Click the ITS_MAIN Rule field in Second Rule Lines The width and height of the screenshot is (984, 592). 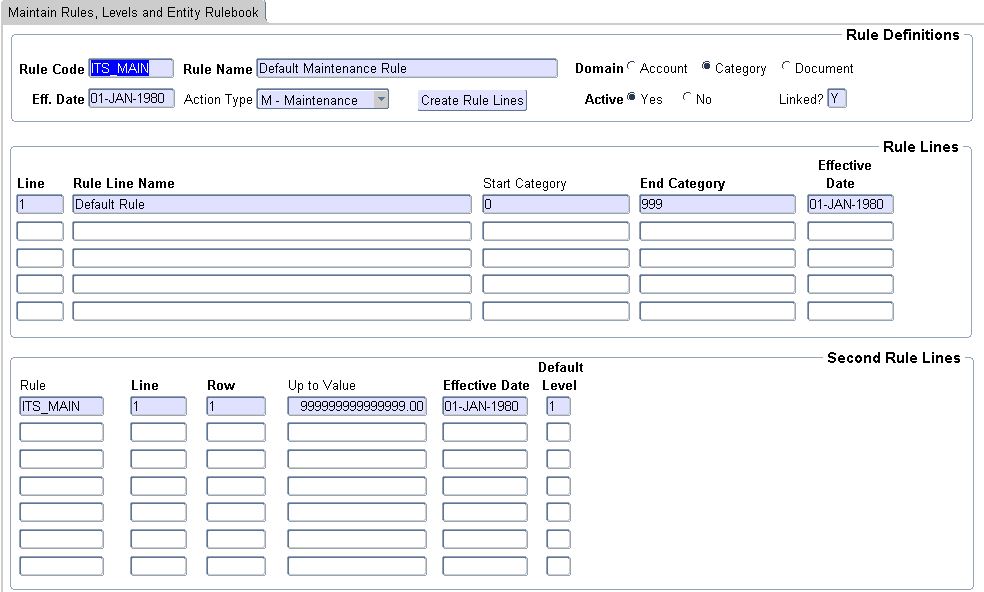[61, 406]
